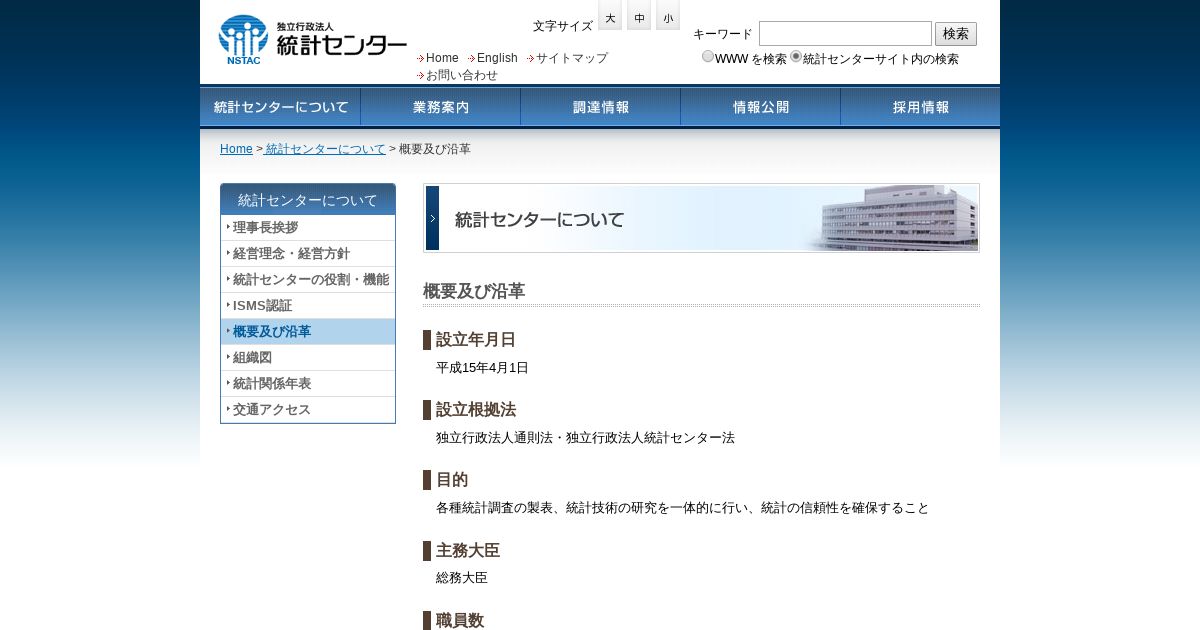Open 統計センターについて in main navigation bar
Viewport: 1200px width, 630px height.
click(280, 107)
